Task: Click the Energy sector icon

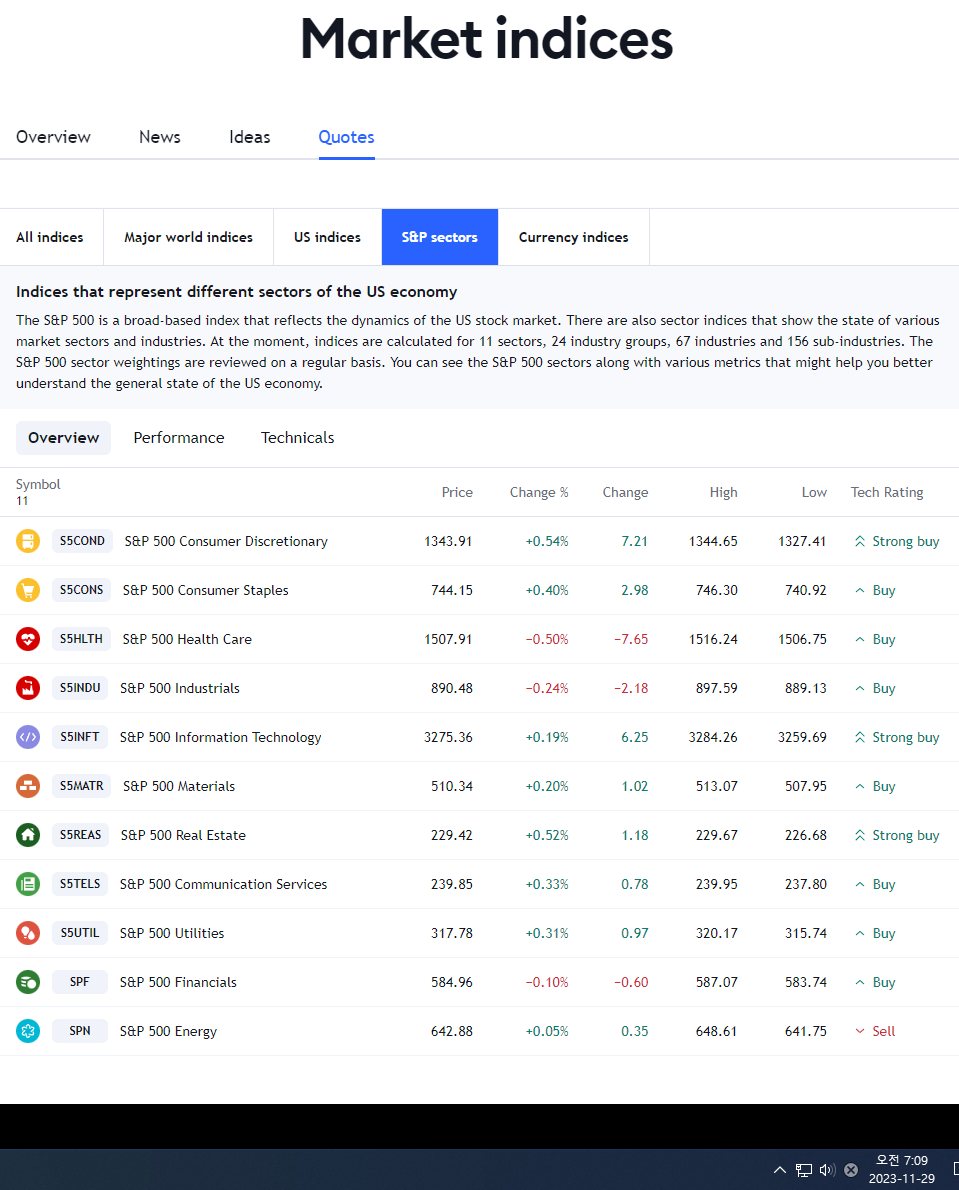Action: [28, 1031]
